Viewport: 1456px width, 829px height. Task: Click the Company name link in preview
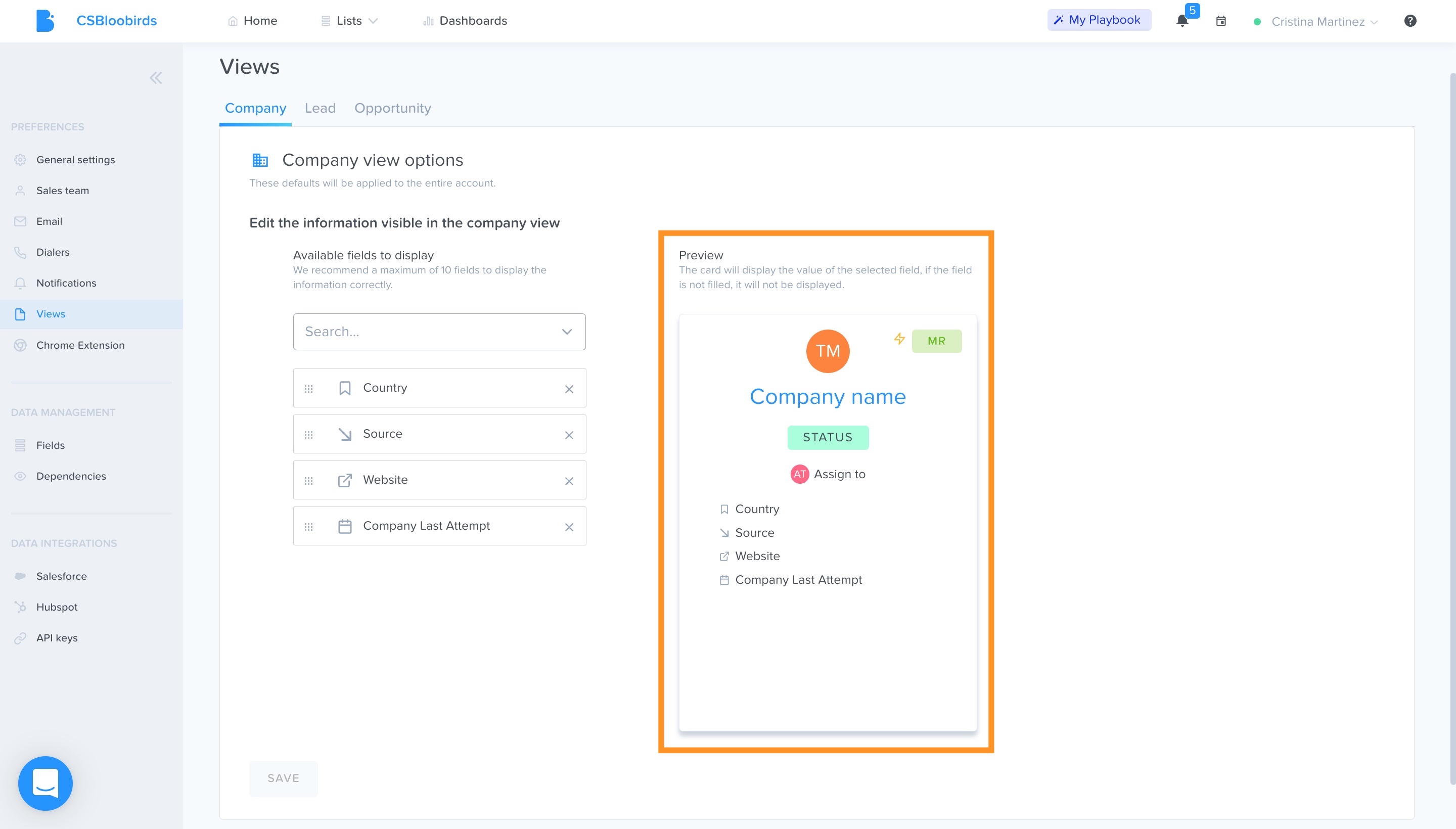coord(828,397)
